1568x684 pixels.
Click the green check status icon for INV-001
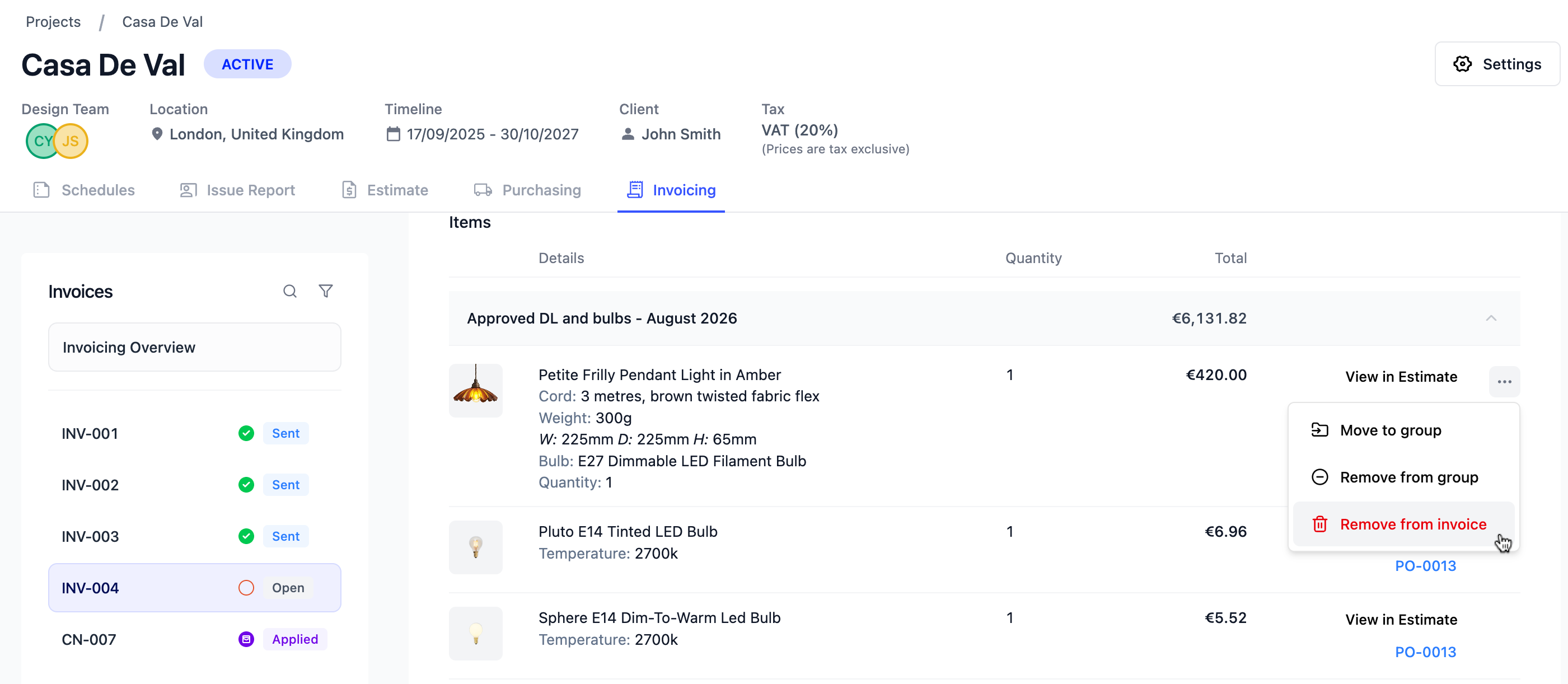246,433
